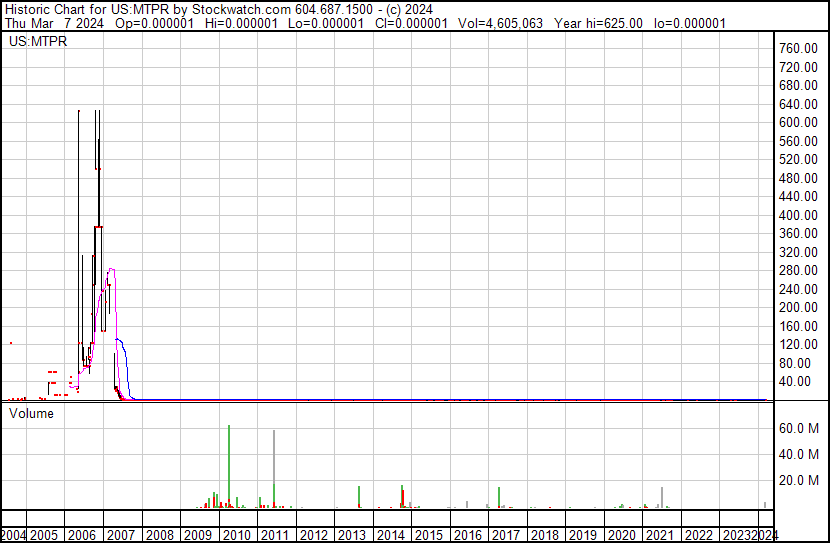Click the 'US:MTPR' ticker label in chart
830x543 pixels.
tap(38, 41)
